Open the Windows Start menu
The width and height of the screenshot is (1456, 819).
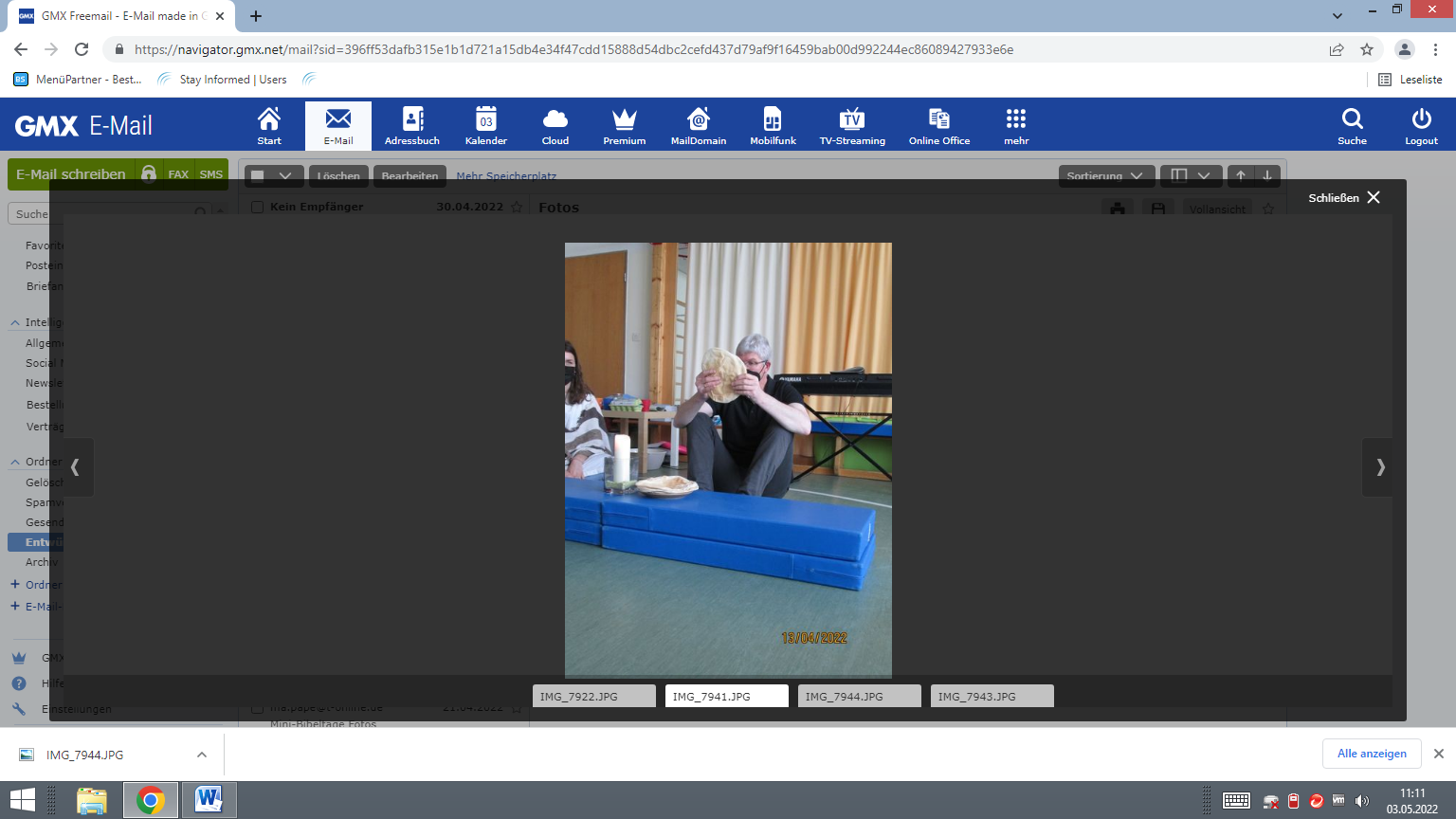(x=22, y=800)
